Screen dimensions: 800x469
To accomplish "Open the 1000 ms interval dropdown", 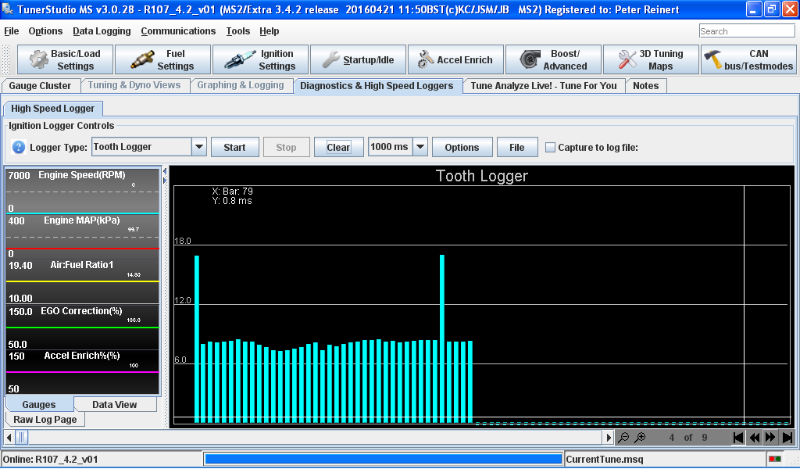I will click(x=420, y=148).
